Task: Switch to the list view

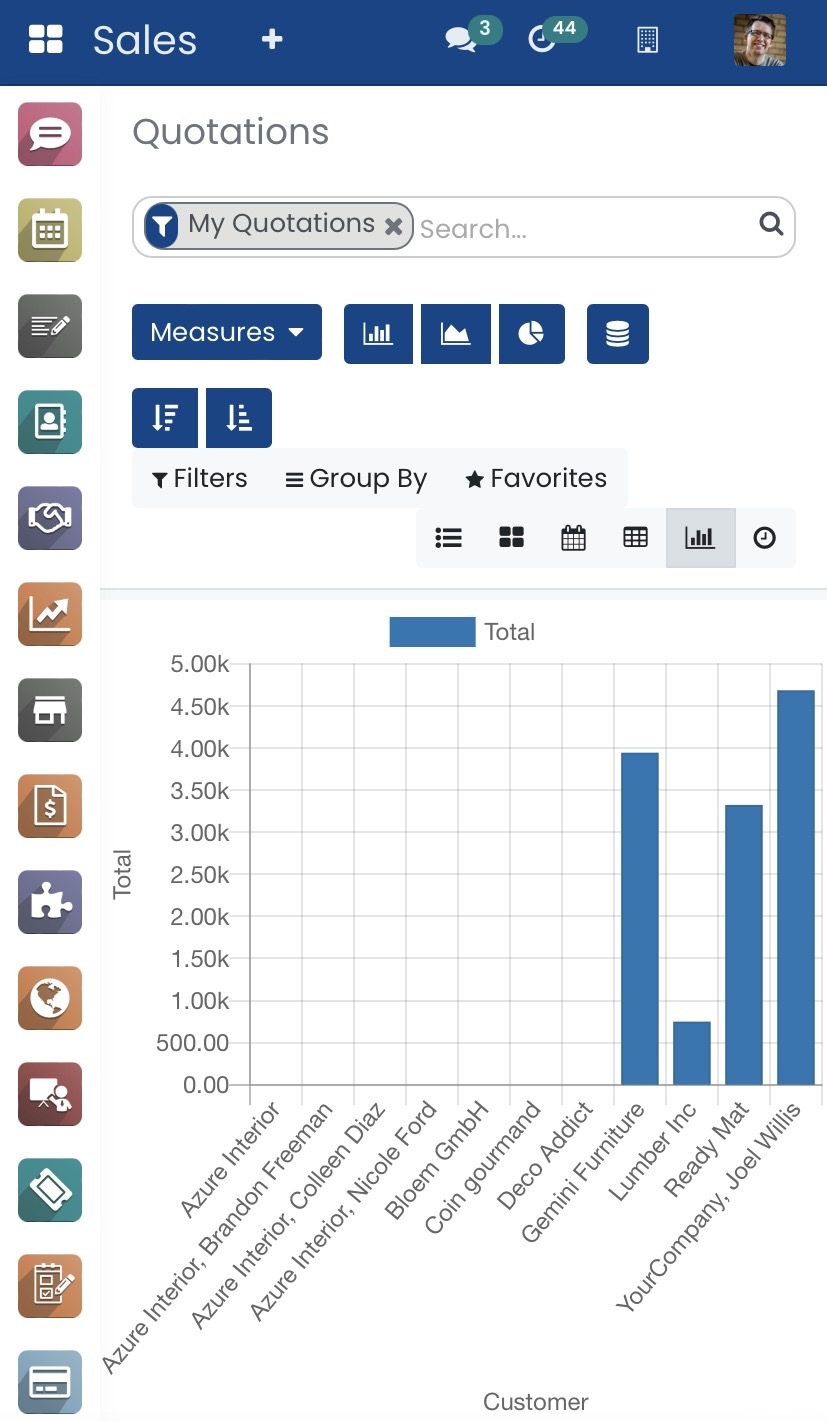Action: point(448,538)
